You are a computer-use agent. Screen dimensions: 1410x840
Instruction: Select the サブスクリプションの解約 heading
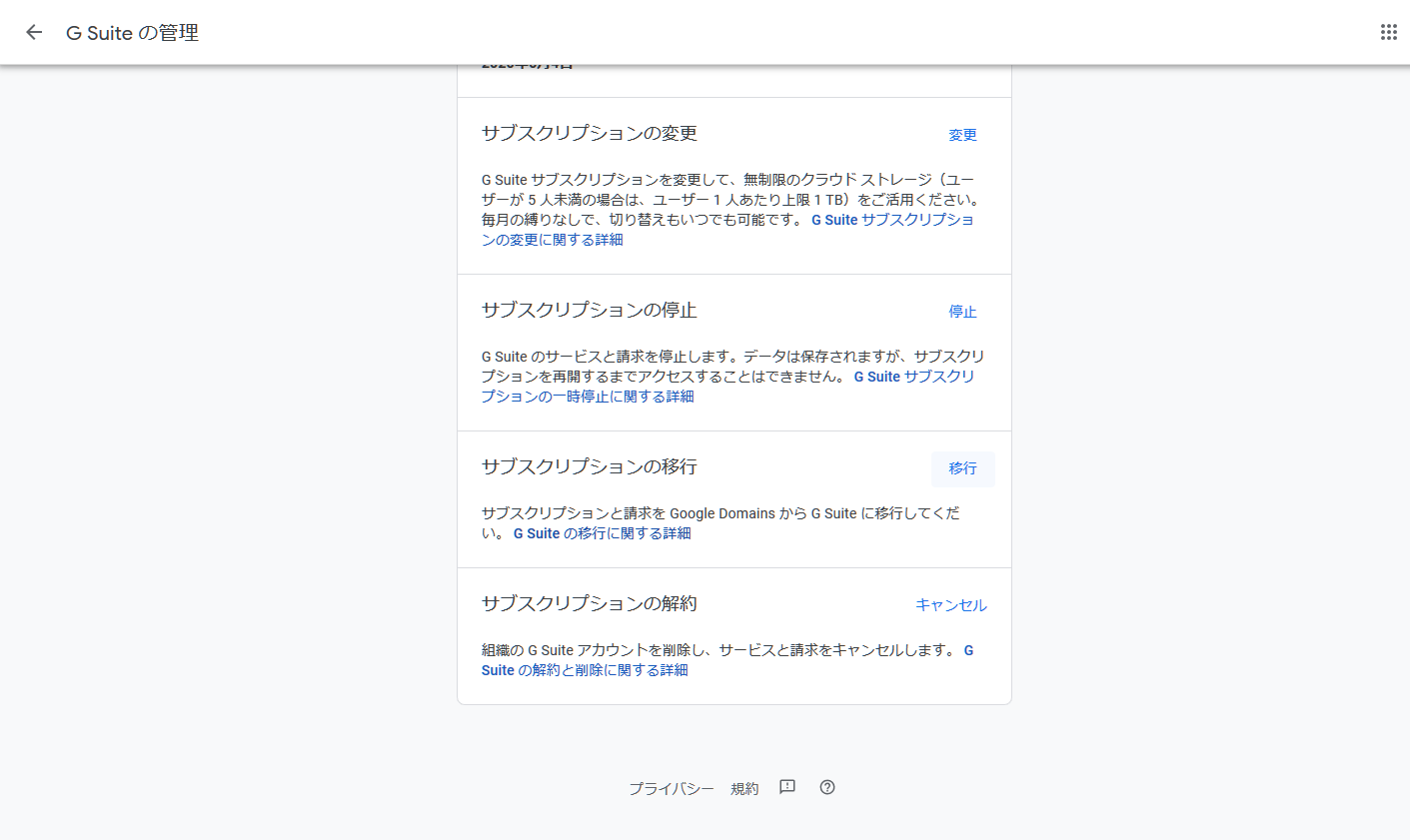(590, 604)
